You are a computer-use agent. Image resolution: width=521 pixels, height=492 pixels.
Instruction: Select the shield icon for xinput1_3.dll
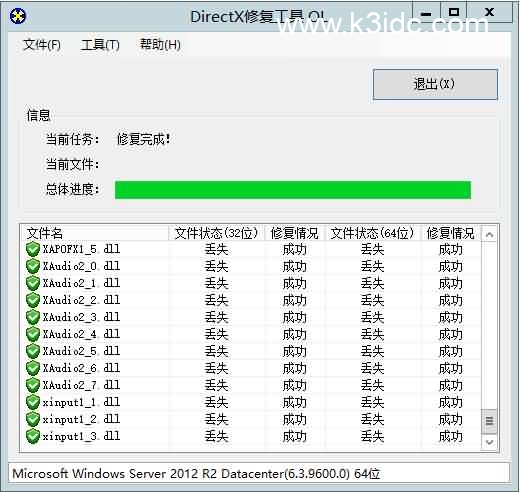tap(33, 436)
